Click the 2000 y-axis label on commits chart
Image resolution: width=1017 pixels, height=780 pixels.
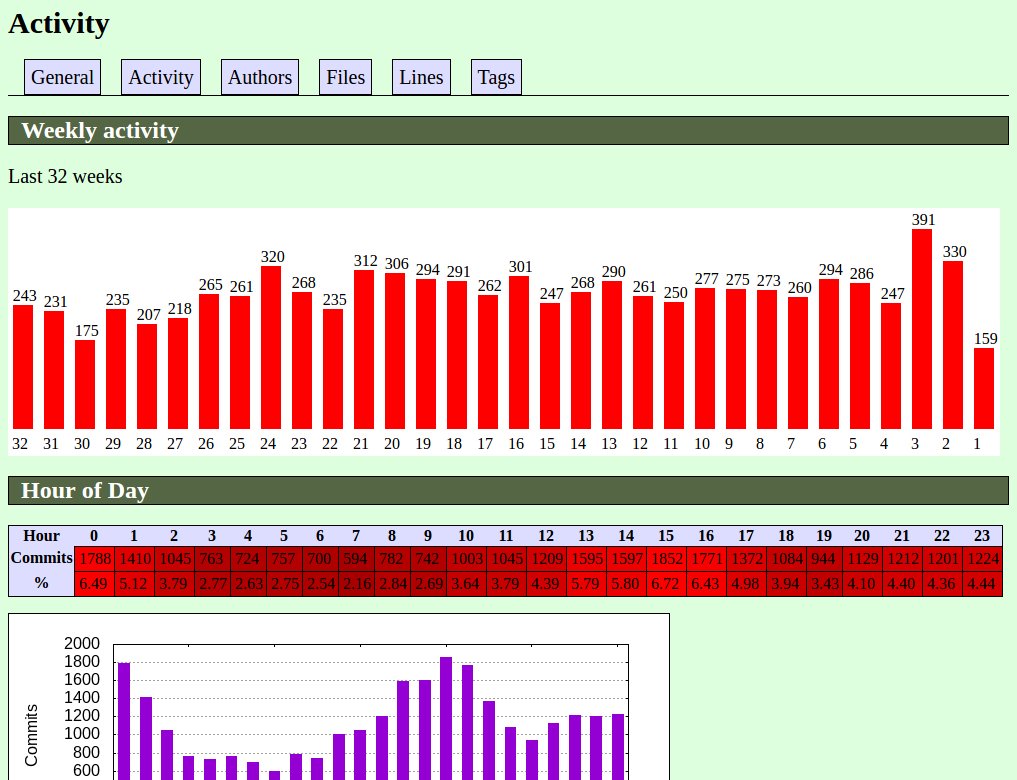pyautogui.click(x=82, y=643)
